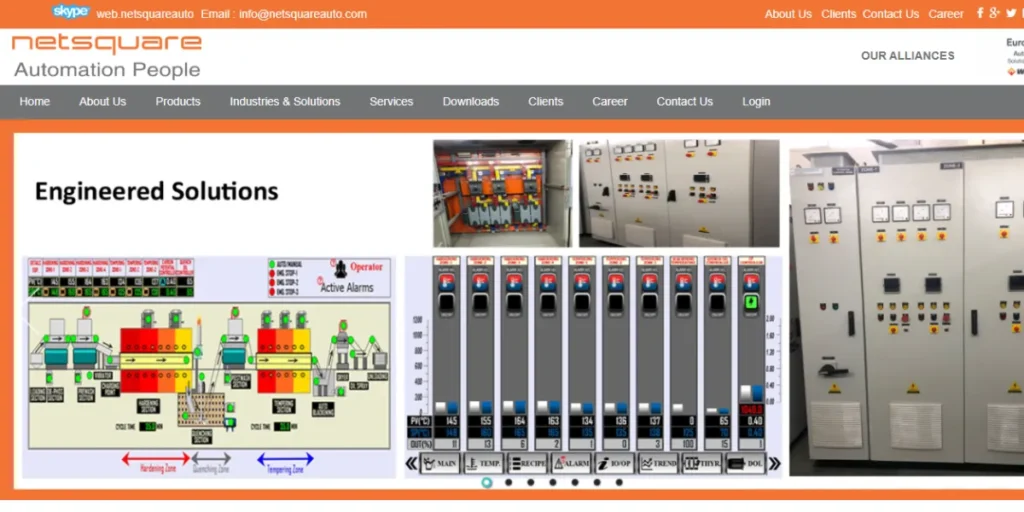
Task: Click the Tempering Zone blue arrow label
Action: pos(285,463)
